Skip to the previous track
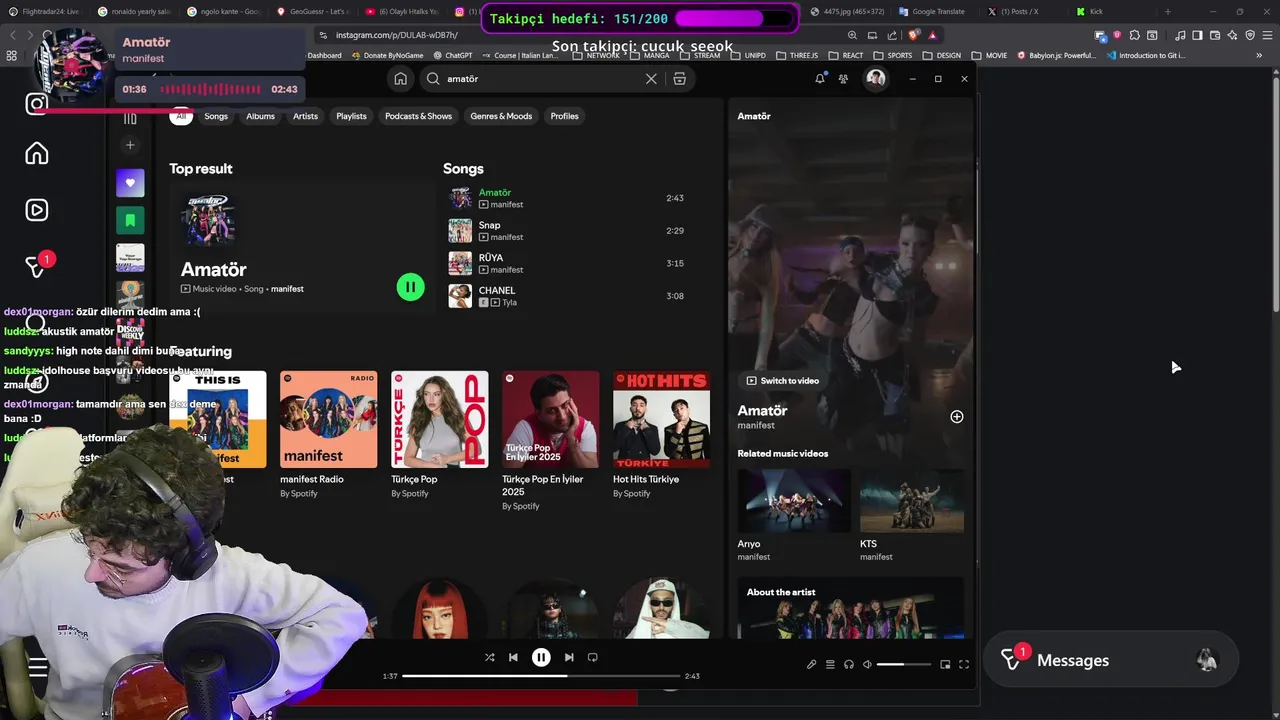This screenshot has width=1280, height=720. click(513, 657)
